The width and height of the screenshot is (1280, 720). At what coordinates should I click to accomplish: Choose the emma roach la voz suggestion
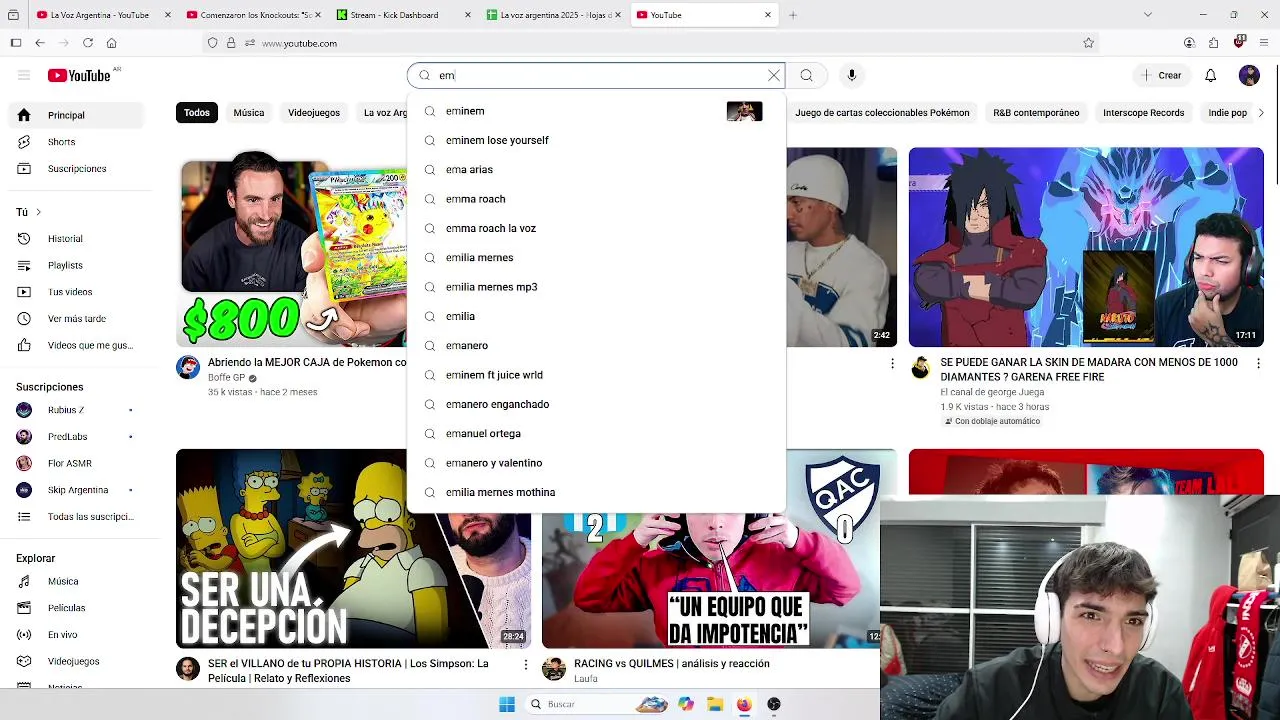[x=596, y=228]
